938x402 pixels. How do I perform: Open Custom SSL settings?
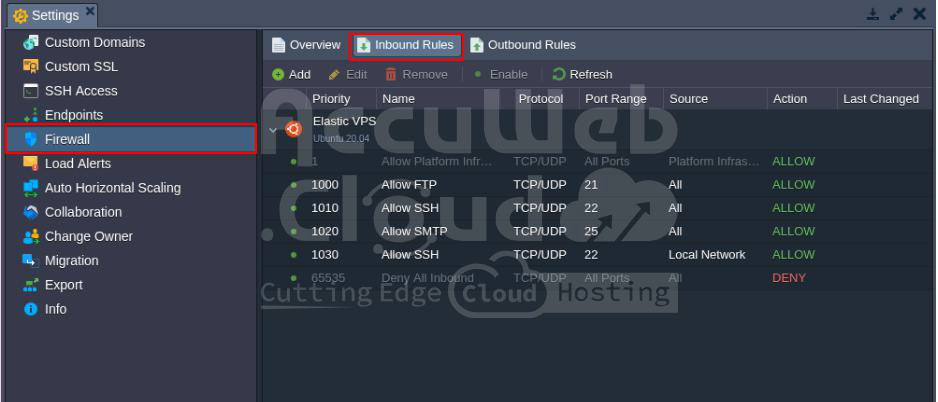[x=80, y=67]
